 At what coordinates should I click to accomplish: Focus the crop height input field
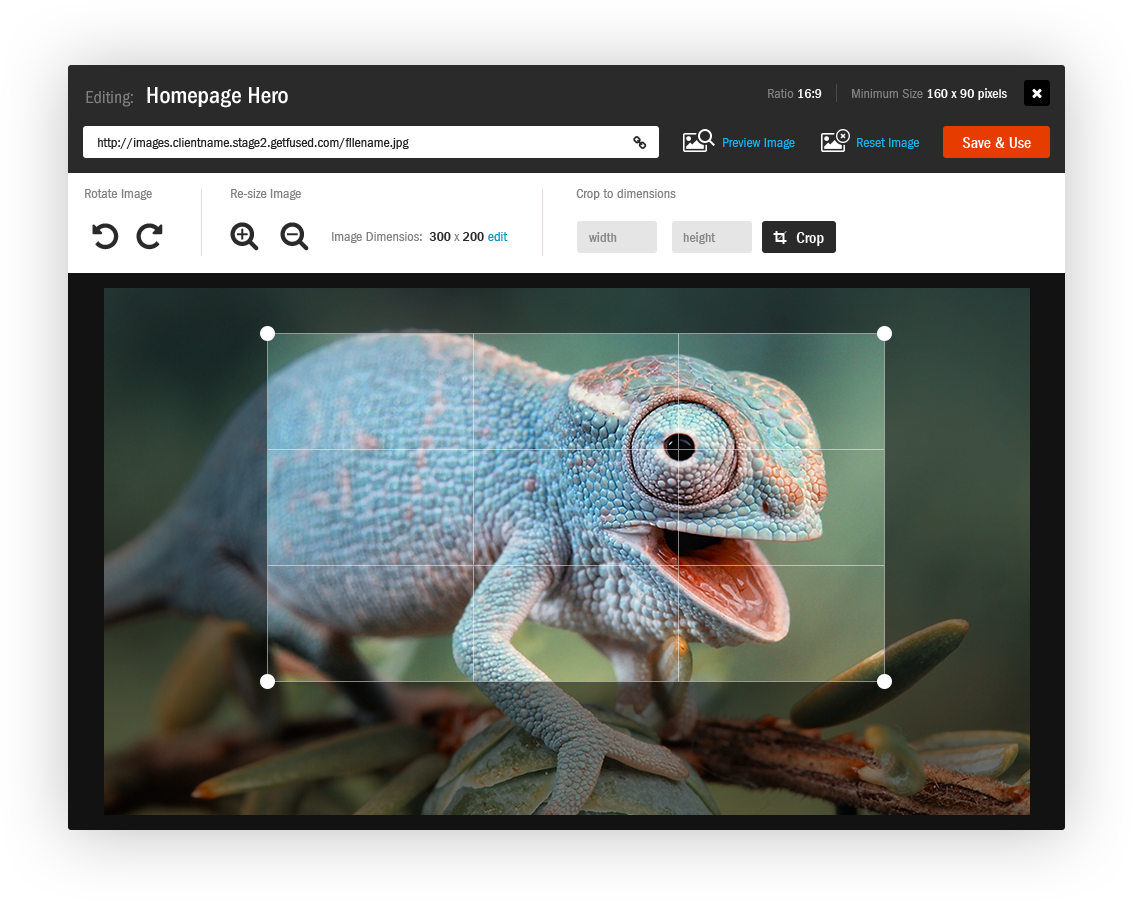[x=712, y=237]
